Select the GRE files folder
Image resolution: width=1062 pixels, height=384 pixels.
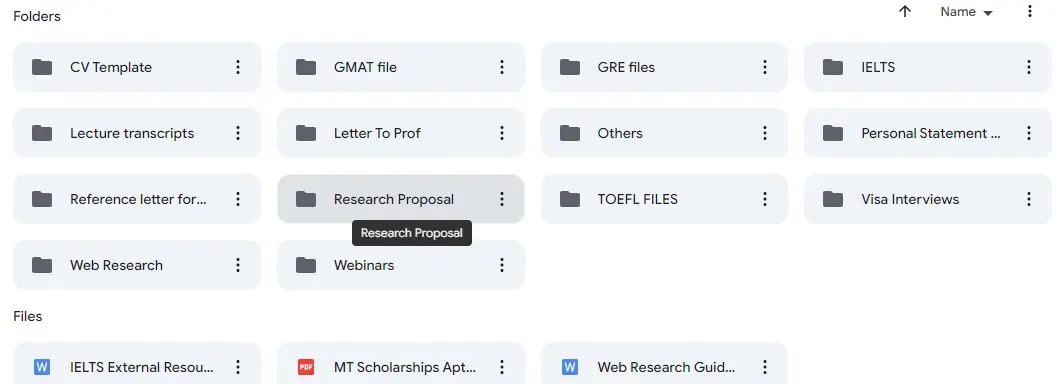point(664,67)
